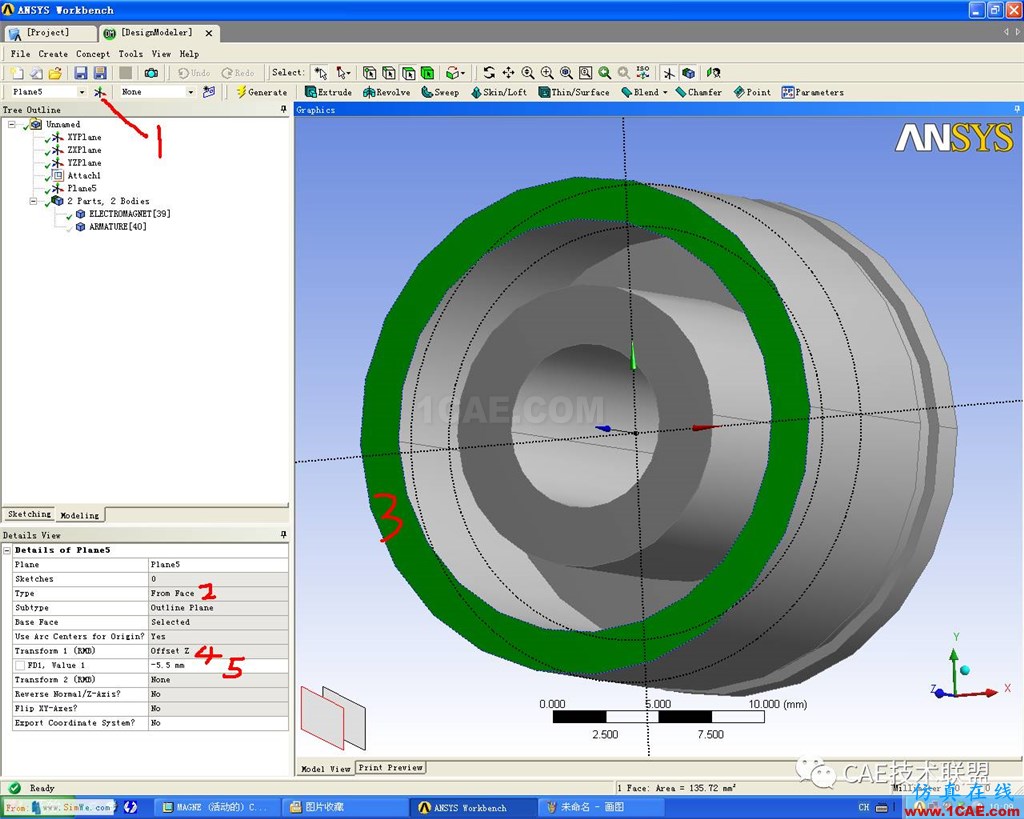Click the Chamfer button
1024x819 pixels.
[x=699, y=92]
